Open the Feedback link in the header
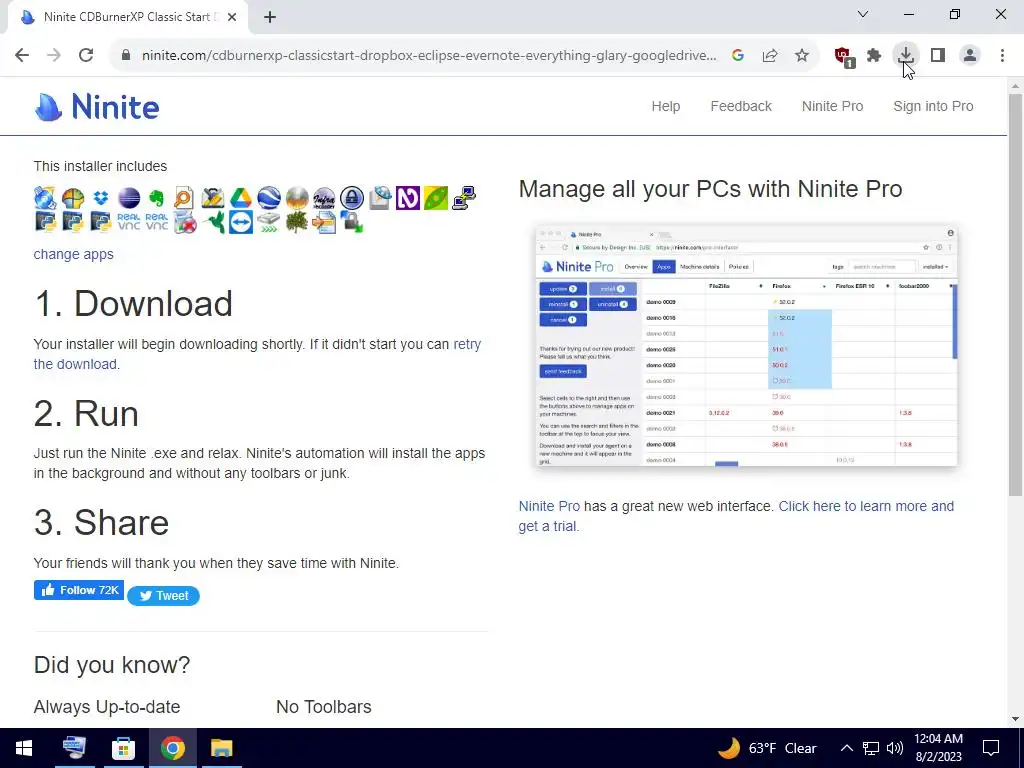This screenshot has width=1024, height=768. pyautogui.click(x=741, y=106)
